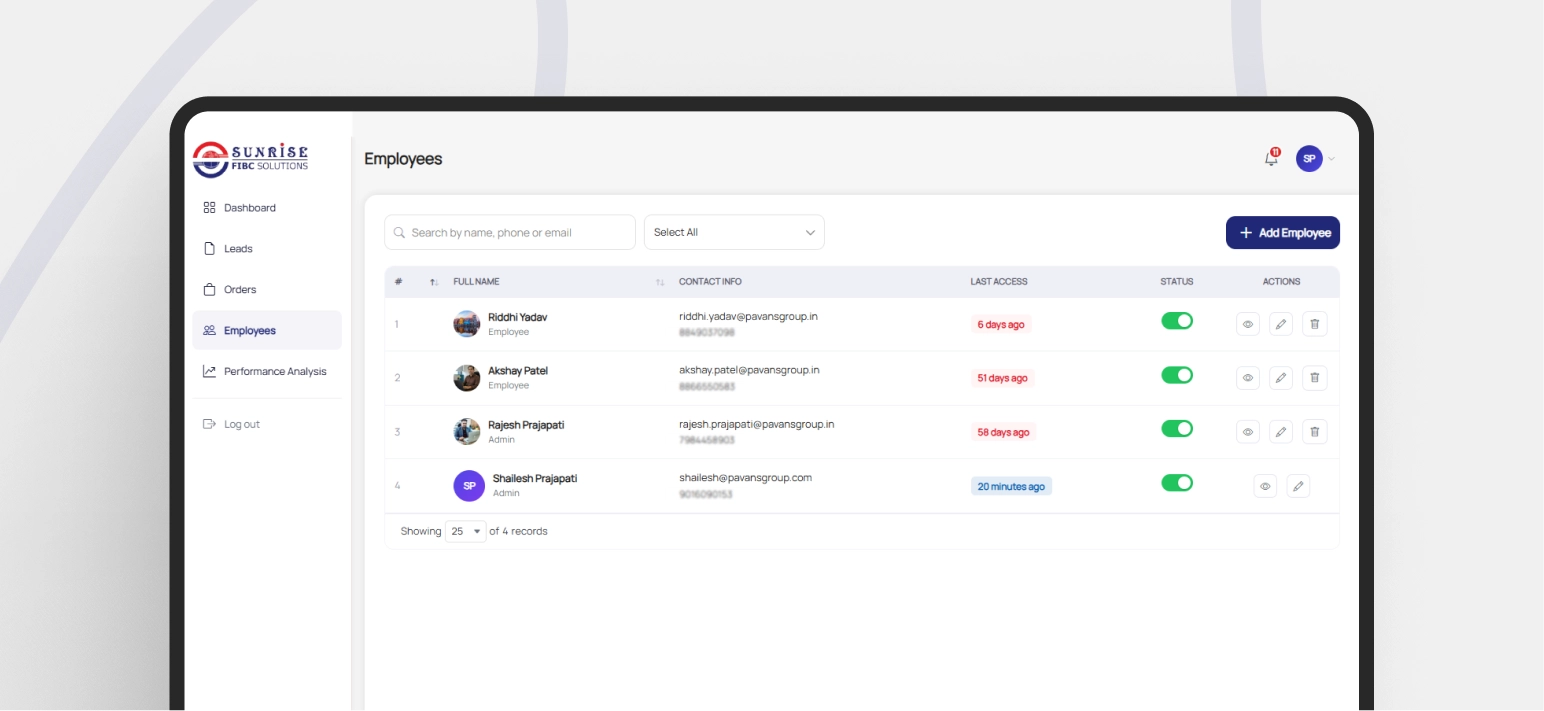
Task: View Riddhi Yadav details via eye icon
Action: 1248,324
